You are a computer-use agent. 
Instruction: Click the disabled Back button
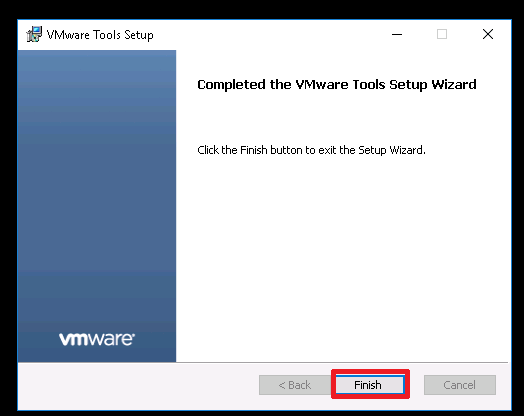pos(294,385)
